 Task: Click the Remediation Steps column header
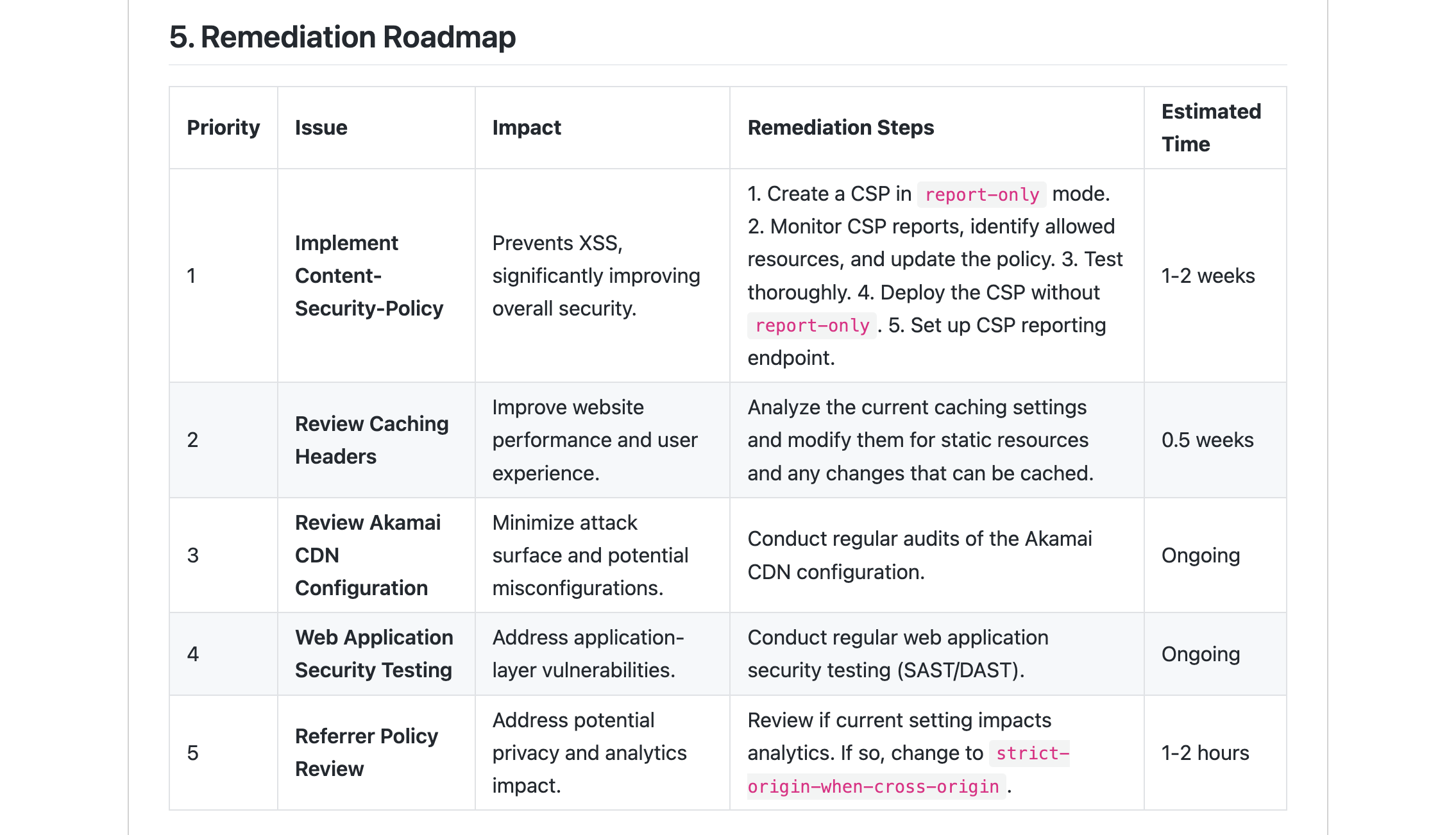840,128
